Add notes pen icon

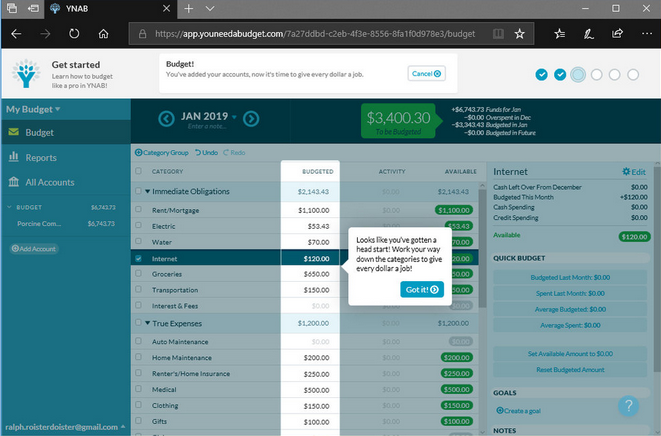coord(589,34)
